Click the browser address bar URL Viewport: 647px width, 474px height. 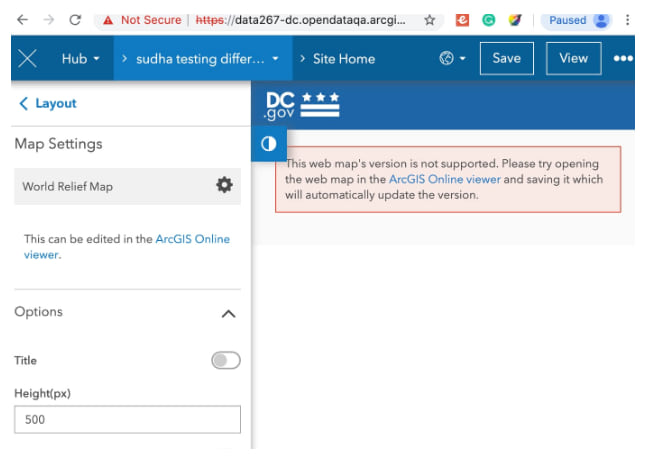click(x=300, y=20)
